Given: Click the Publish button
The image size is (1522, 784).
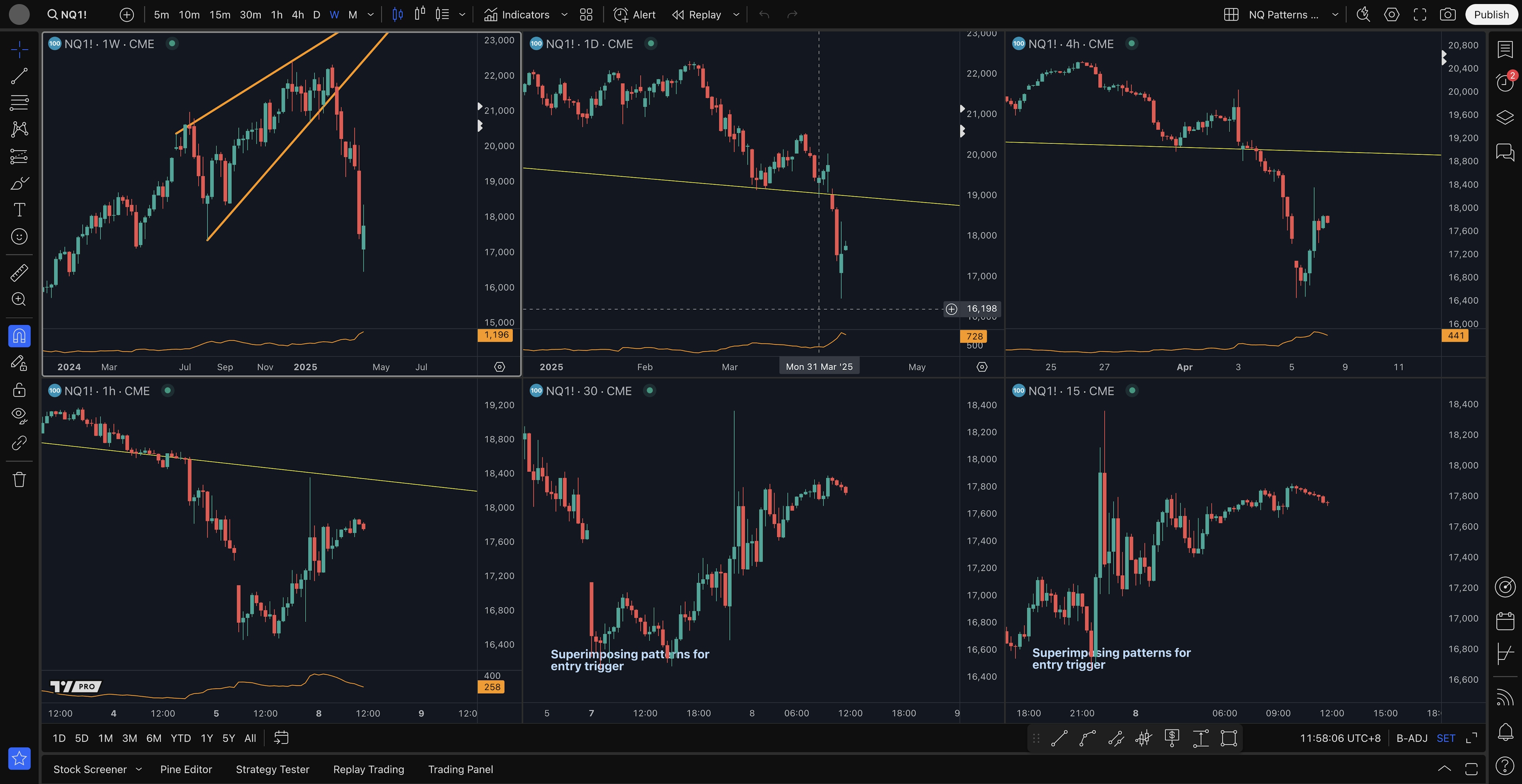Looking at the screenshot, I should (x=1491, y=15).
